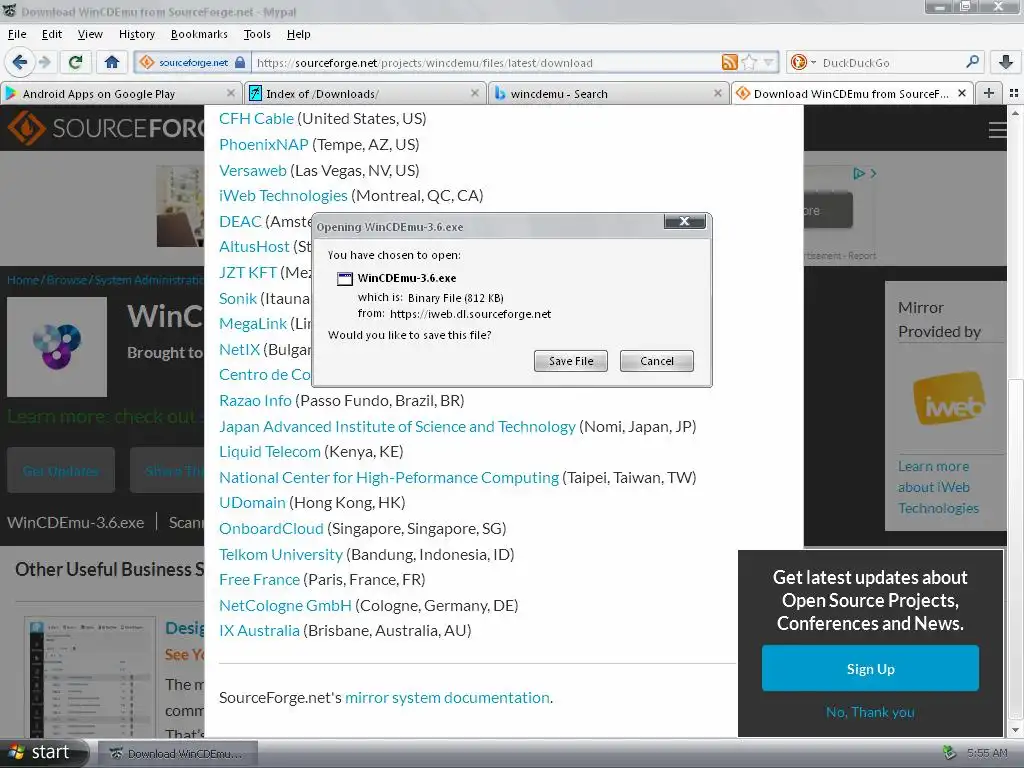Close the Index of /Downloads/ tab

pos(475,93)
